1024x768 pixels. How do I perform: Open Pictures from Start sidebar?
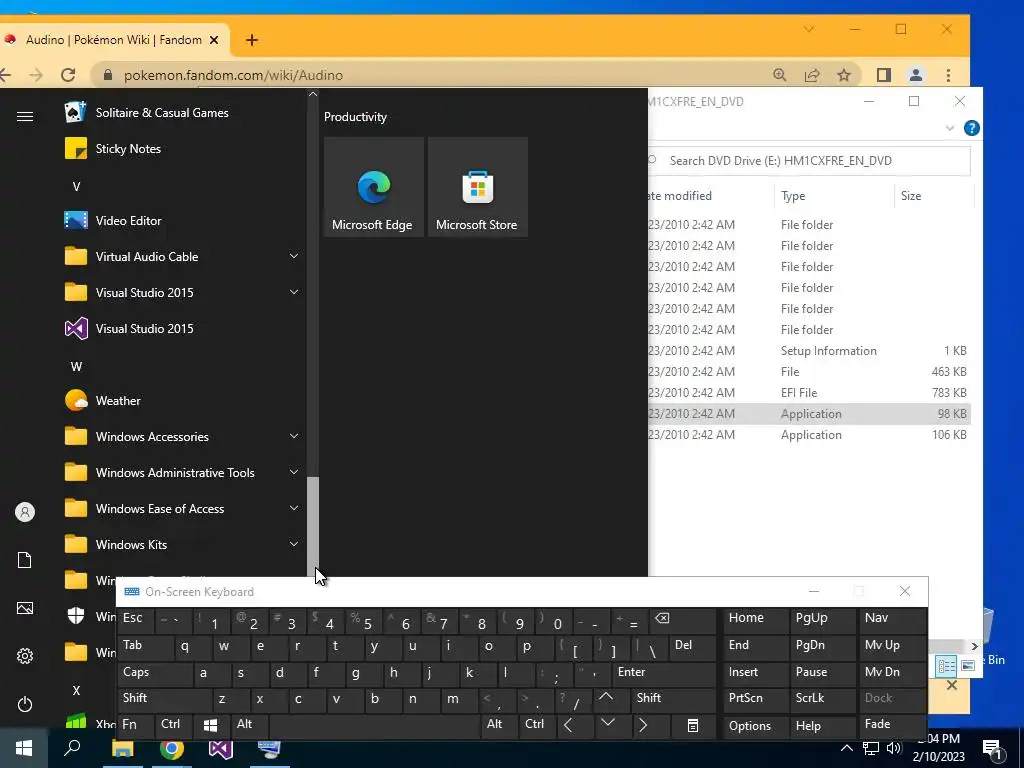click(25, 608)
